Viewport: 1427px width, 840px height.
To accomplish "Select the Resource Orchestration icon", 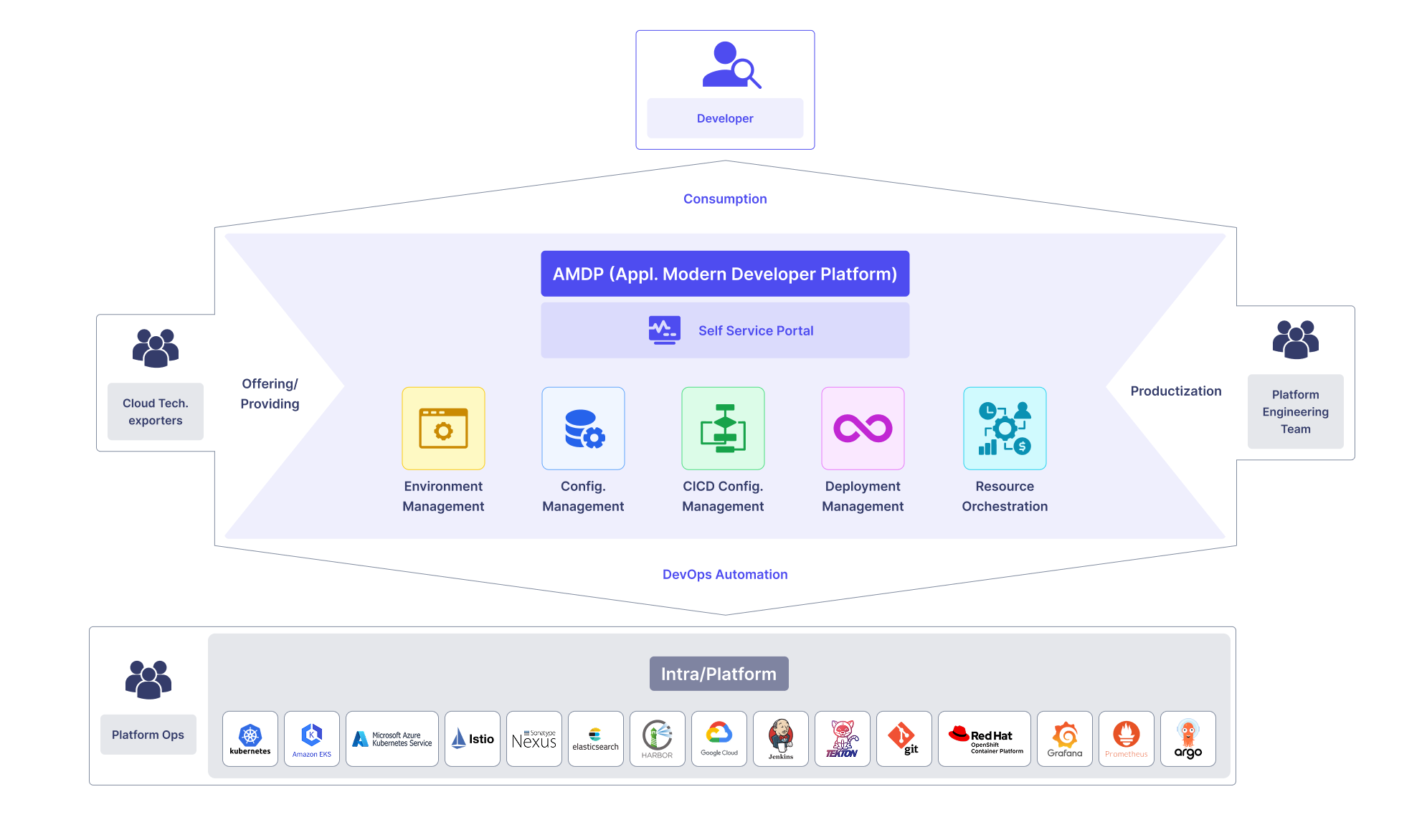I will (1005, 429).
